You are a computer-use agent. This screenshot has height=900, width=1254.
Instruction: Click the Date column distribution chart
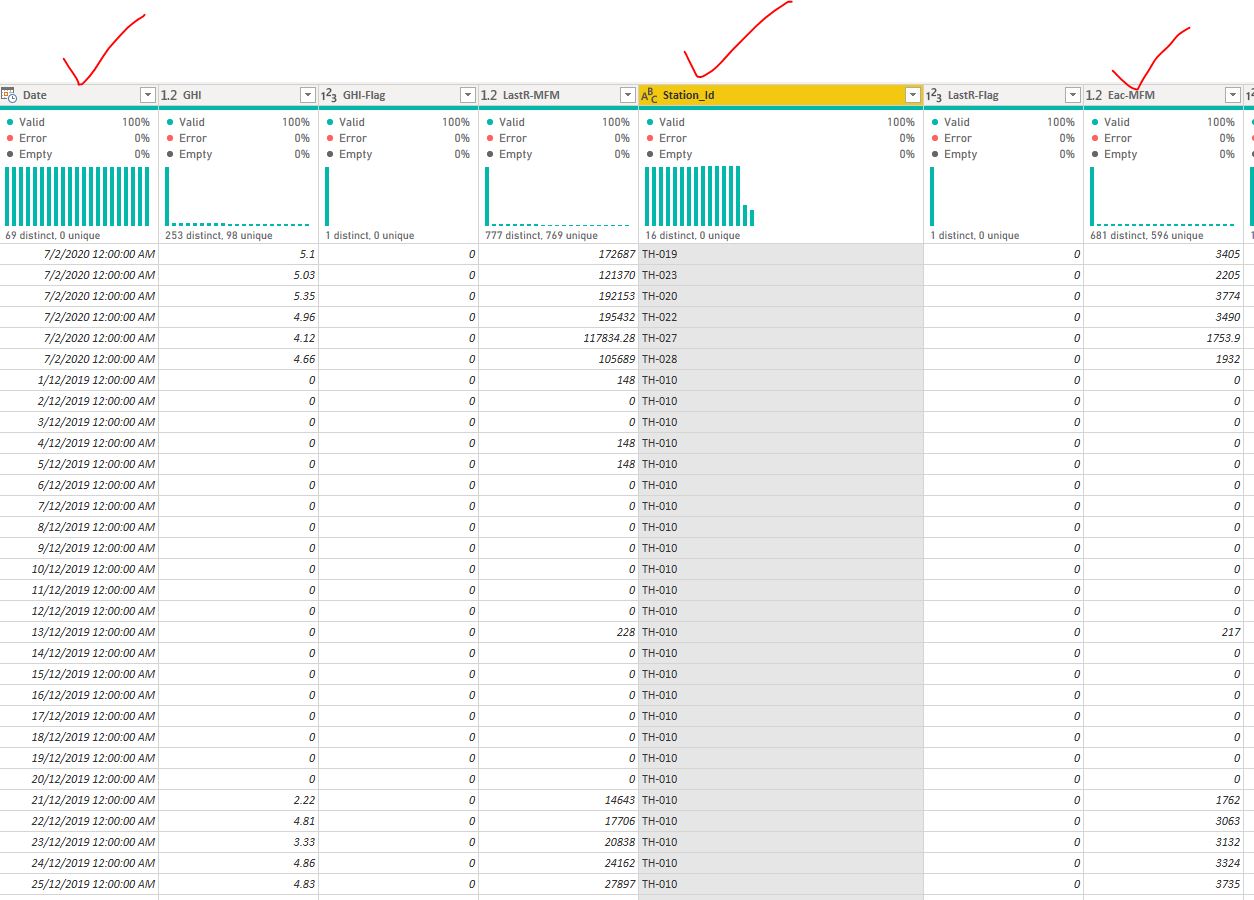click(77, 197)
